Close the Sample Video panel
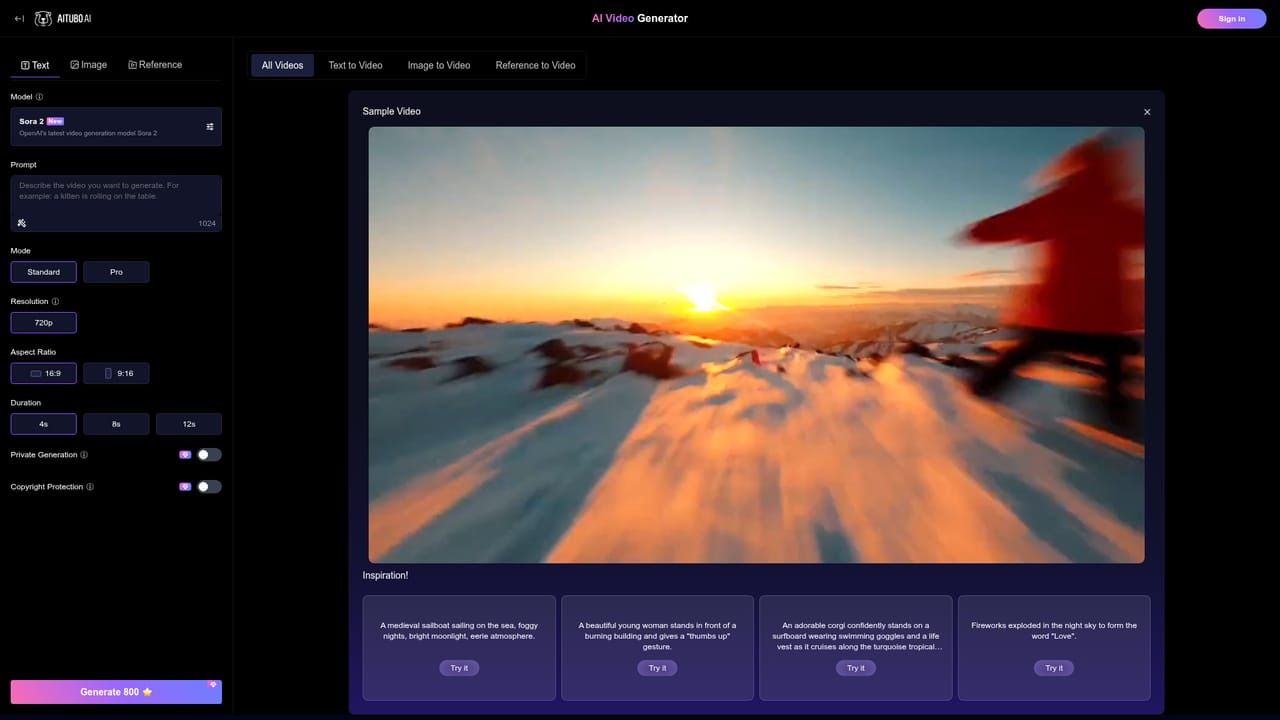This screenshot has width=1280, height=720. (1147, 112)
